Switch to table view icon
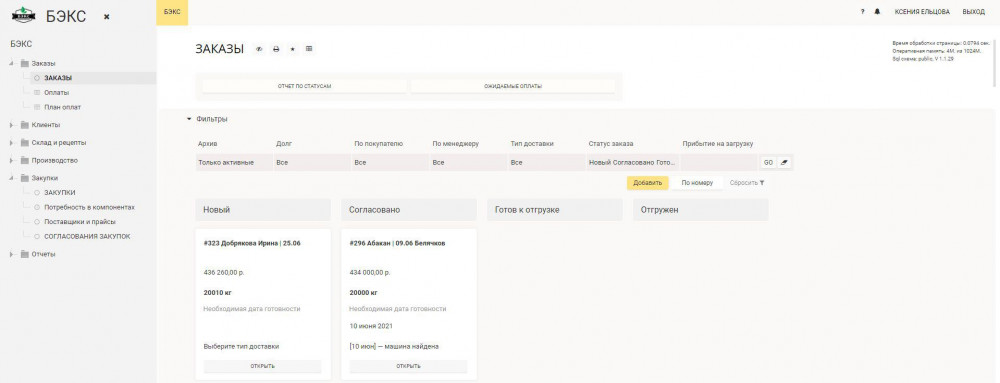The height and width of the screenshot is (383, 1000). (x=309, y=49)
